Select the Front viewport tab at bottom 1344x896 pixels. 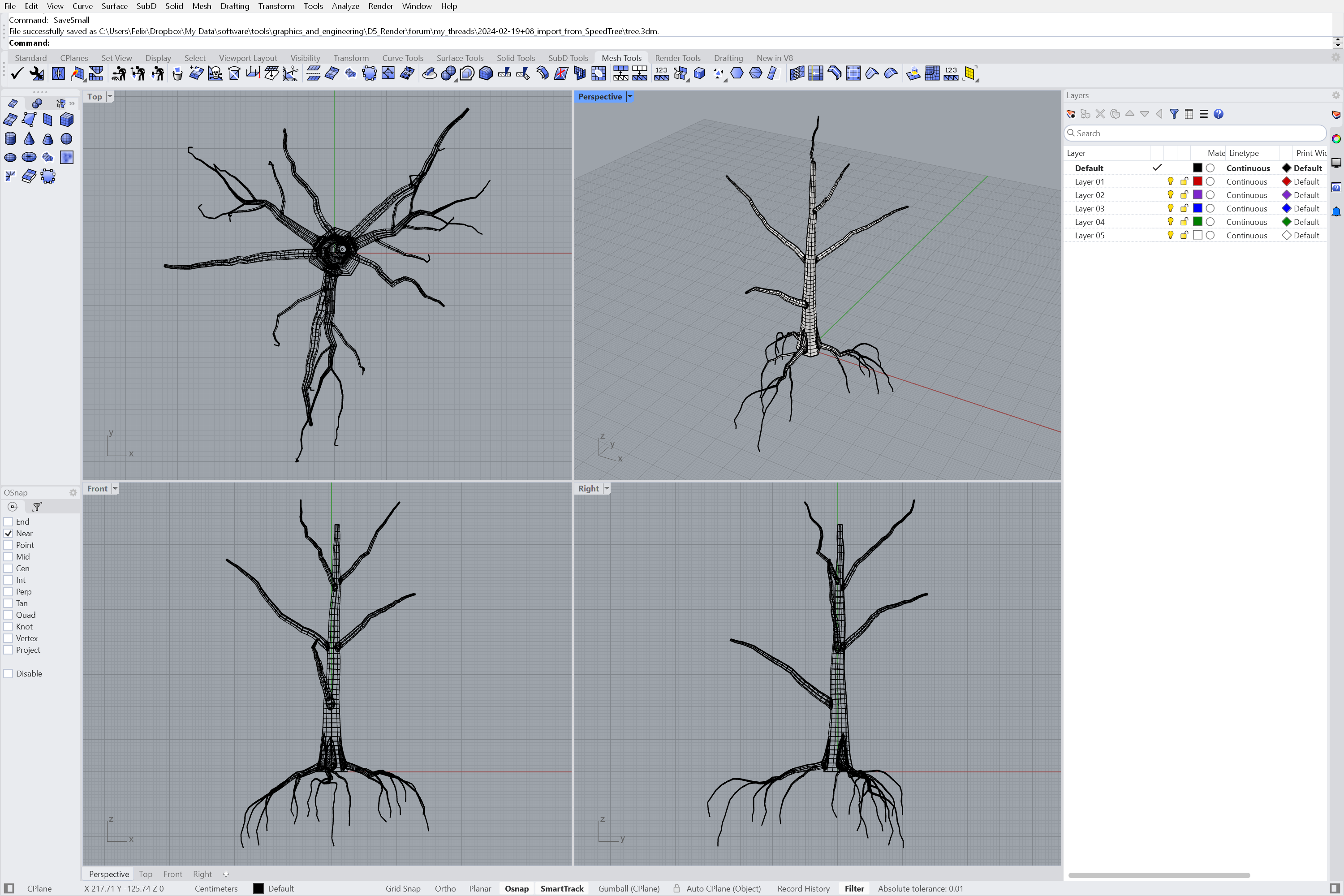(172, 874)
